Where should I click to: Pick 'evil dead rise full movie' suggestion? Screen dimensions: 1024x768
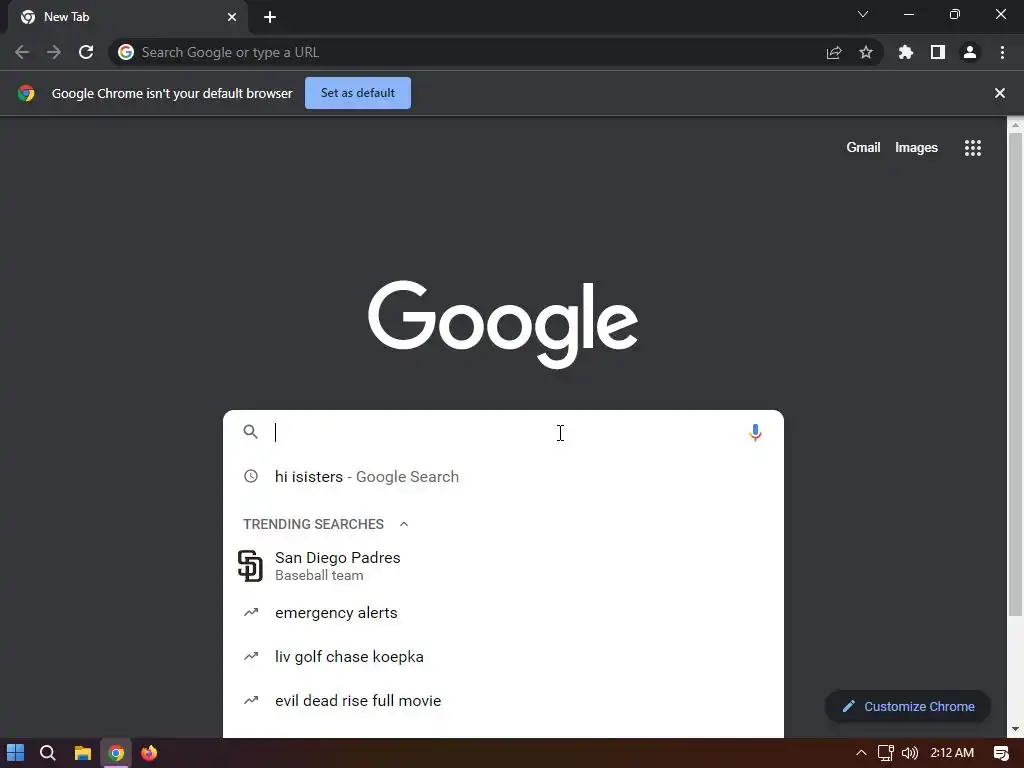click(503, 700)
